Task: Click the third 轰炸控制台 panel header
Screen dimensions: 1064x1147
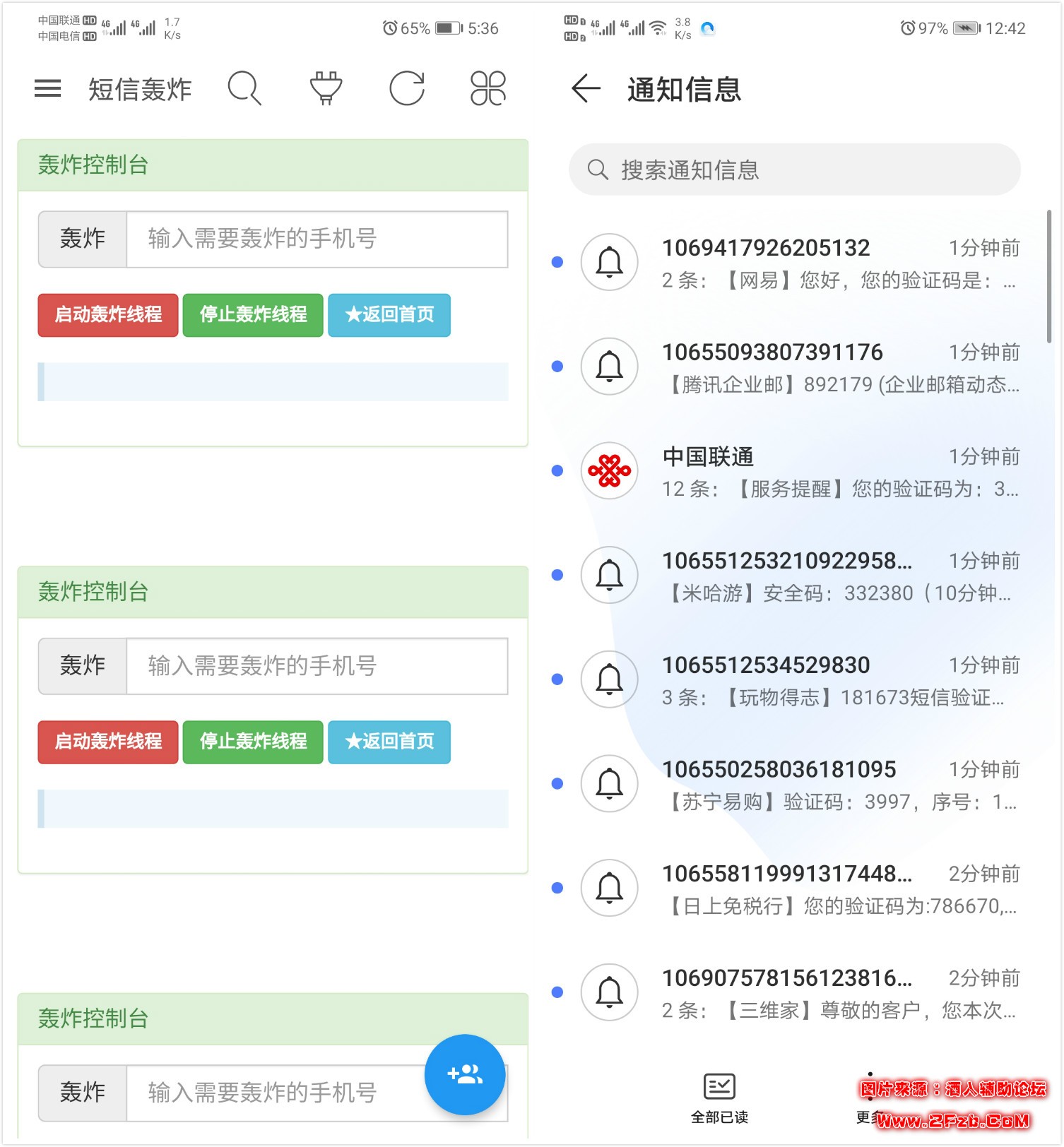Action: pos(273,1019)
